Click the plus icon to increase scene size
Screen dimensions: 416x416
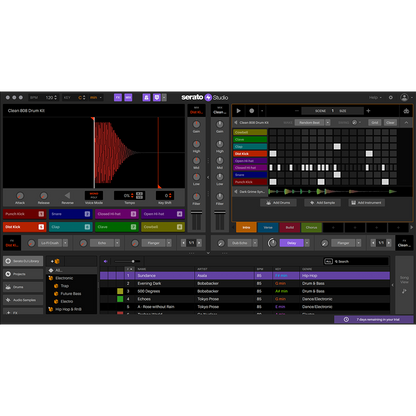tap(368, 111)
